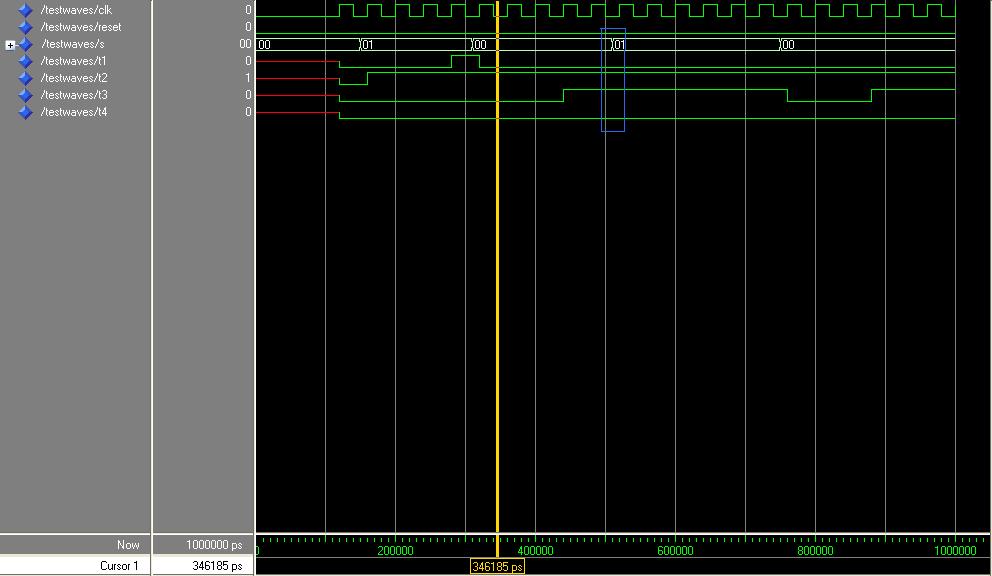This screenshot has width=992, height=576.
Task: Click the value 00 of /testwaves/s
Action: coord(245,44)
